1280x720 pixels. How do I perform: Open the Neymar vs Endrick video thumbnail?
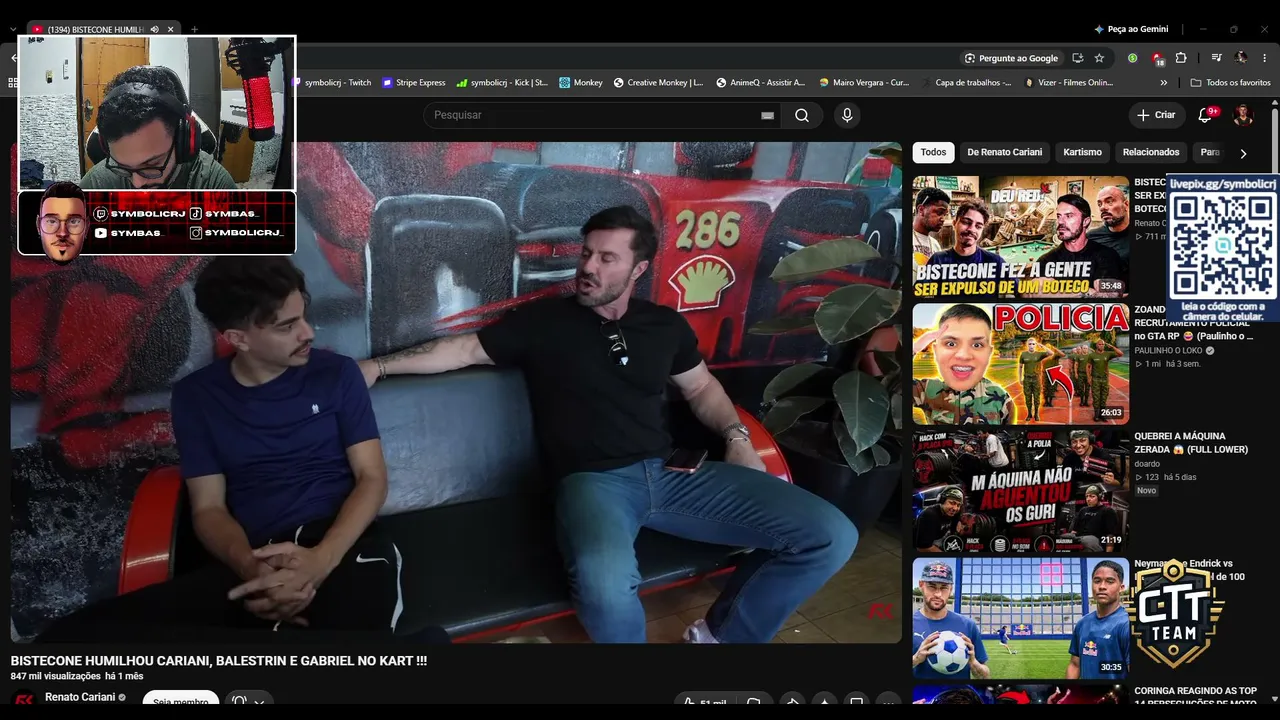coord(1020,618)
